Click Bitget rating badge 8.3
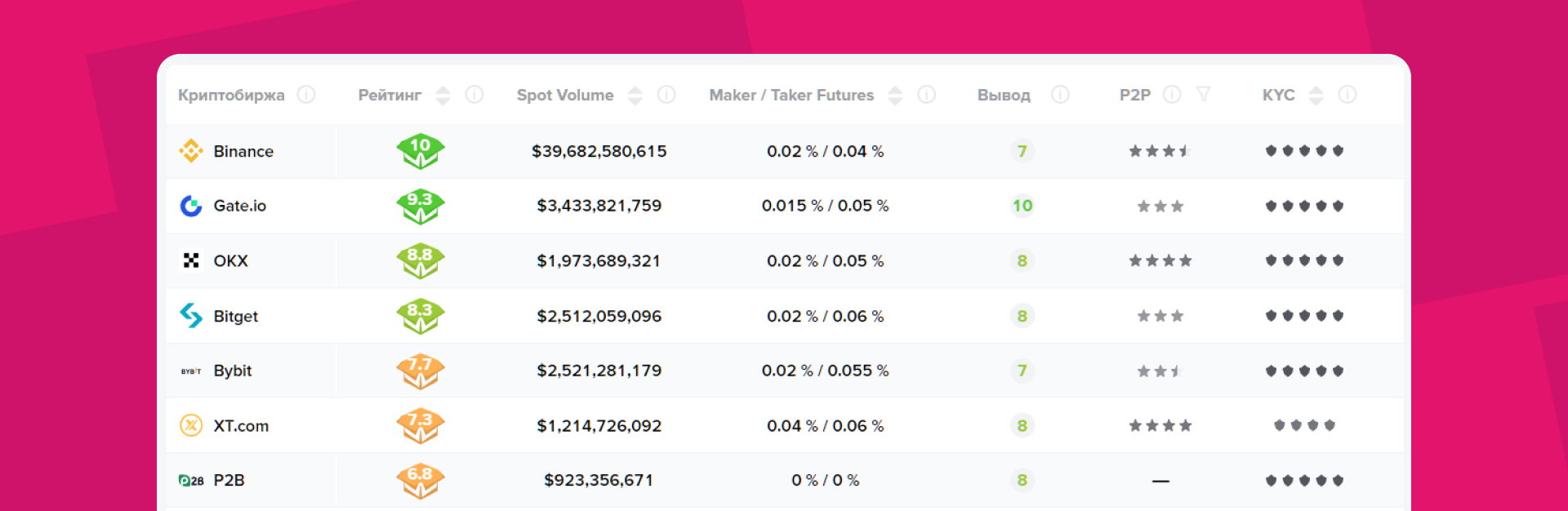 click(421, 316)
